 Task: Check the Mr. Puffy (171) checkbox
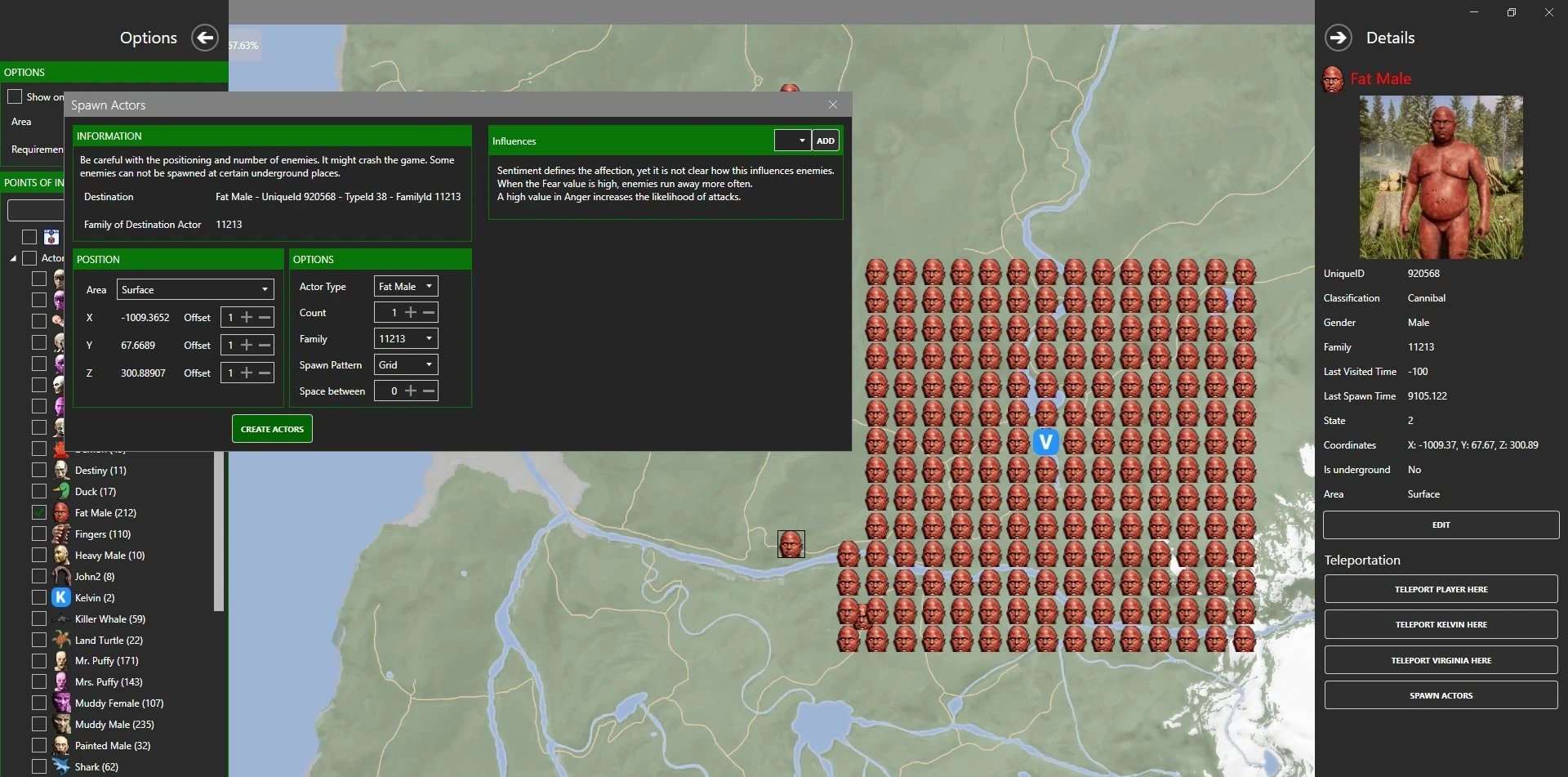(39, 660)
